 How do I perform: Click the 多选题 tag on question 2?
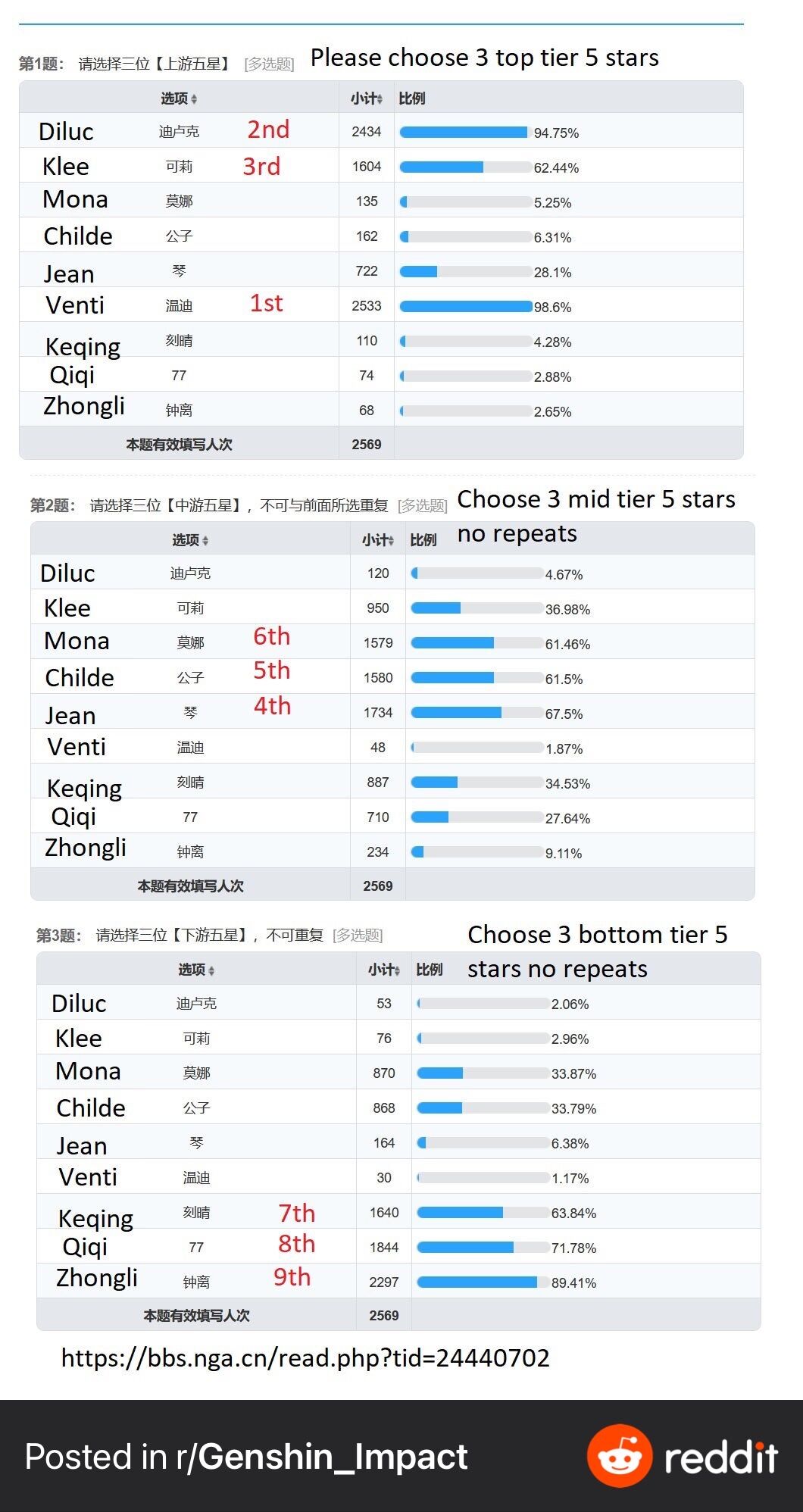[x=422, y=505]
